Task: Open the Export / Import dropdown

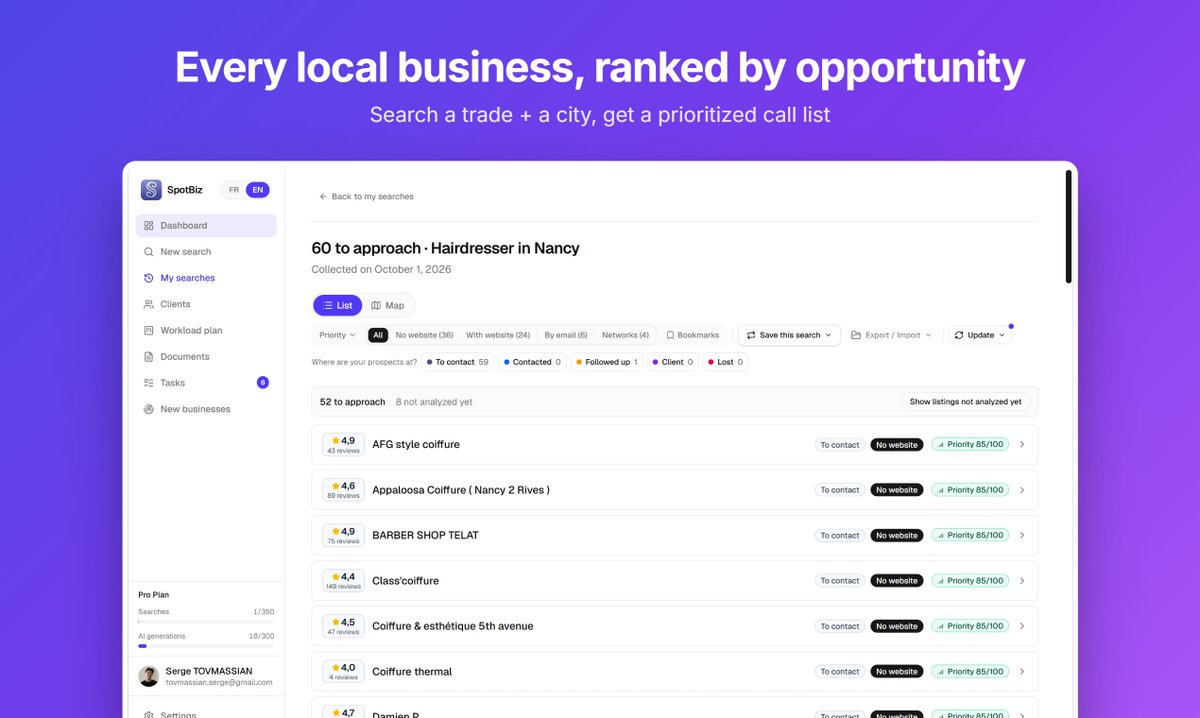Action: 891,335
